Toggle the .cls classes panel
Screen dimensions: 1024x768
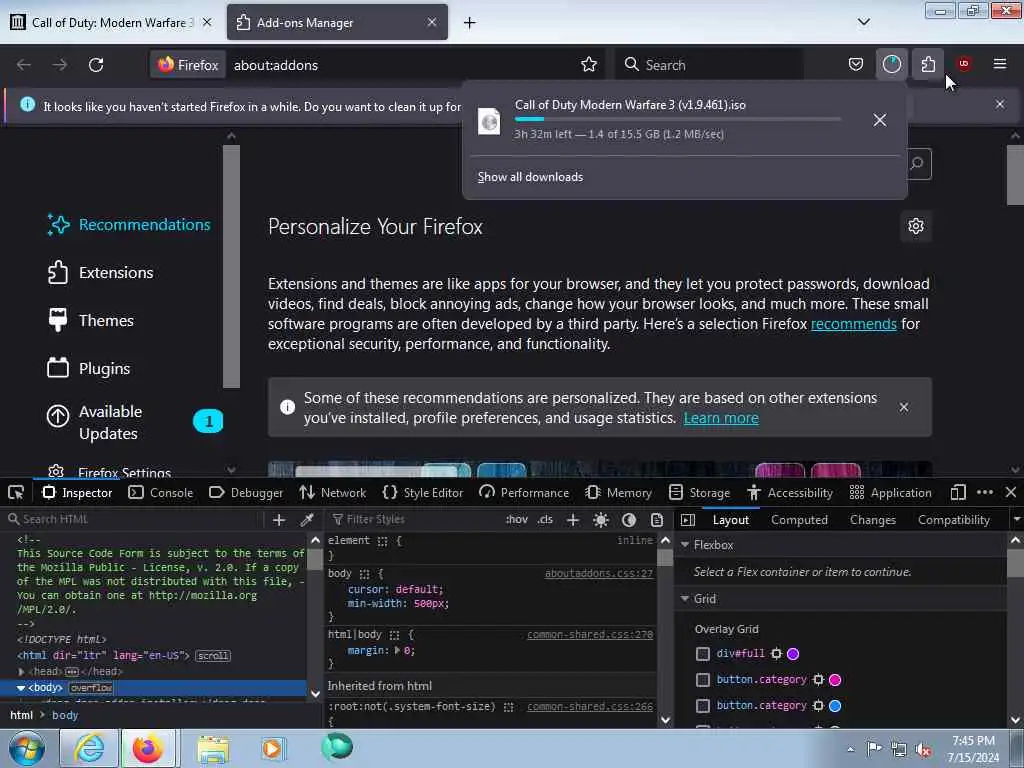[x=545, y=520]
